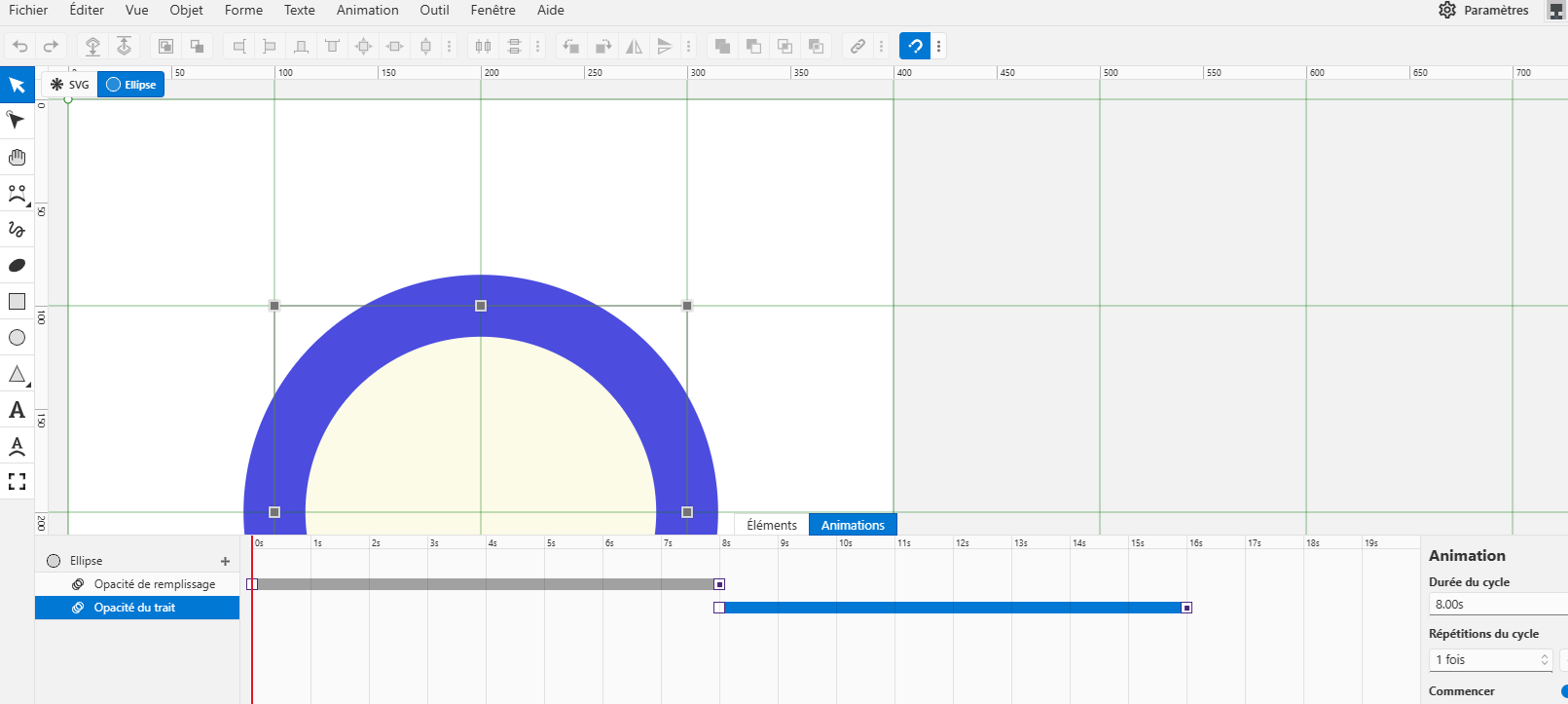The image size is (1568, 704).
Task: Bring the object to the front
Action: [124, 46]
